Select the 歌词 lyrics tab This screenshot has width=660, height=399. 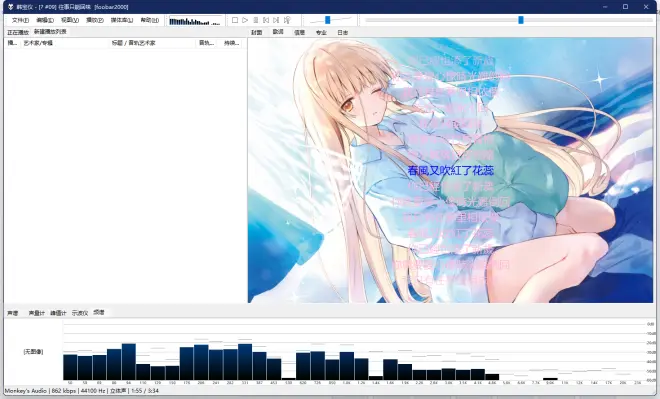(278, 32)
